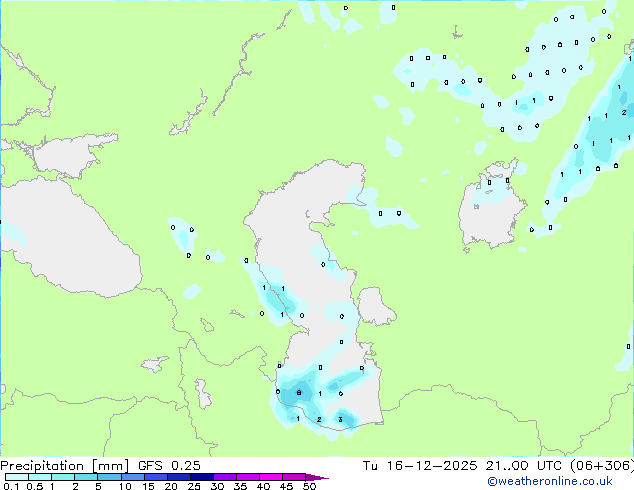Select the legend swatch between 2 and 5
Screen dimensions: 634x490
pyautogui.click(x=86, y=477)
